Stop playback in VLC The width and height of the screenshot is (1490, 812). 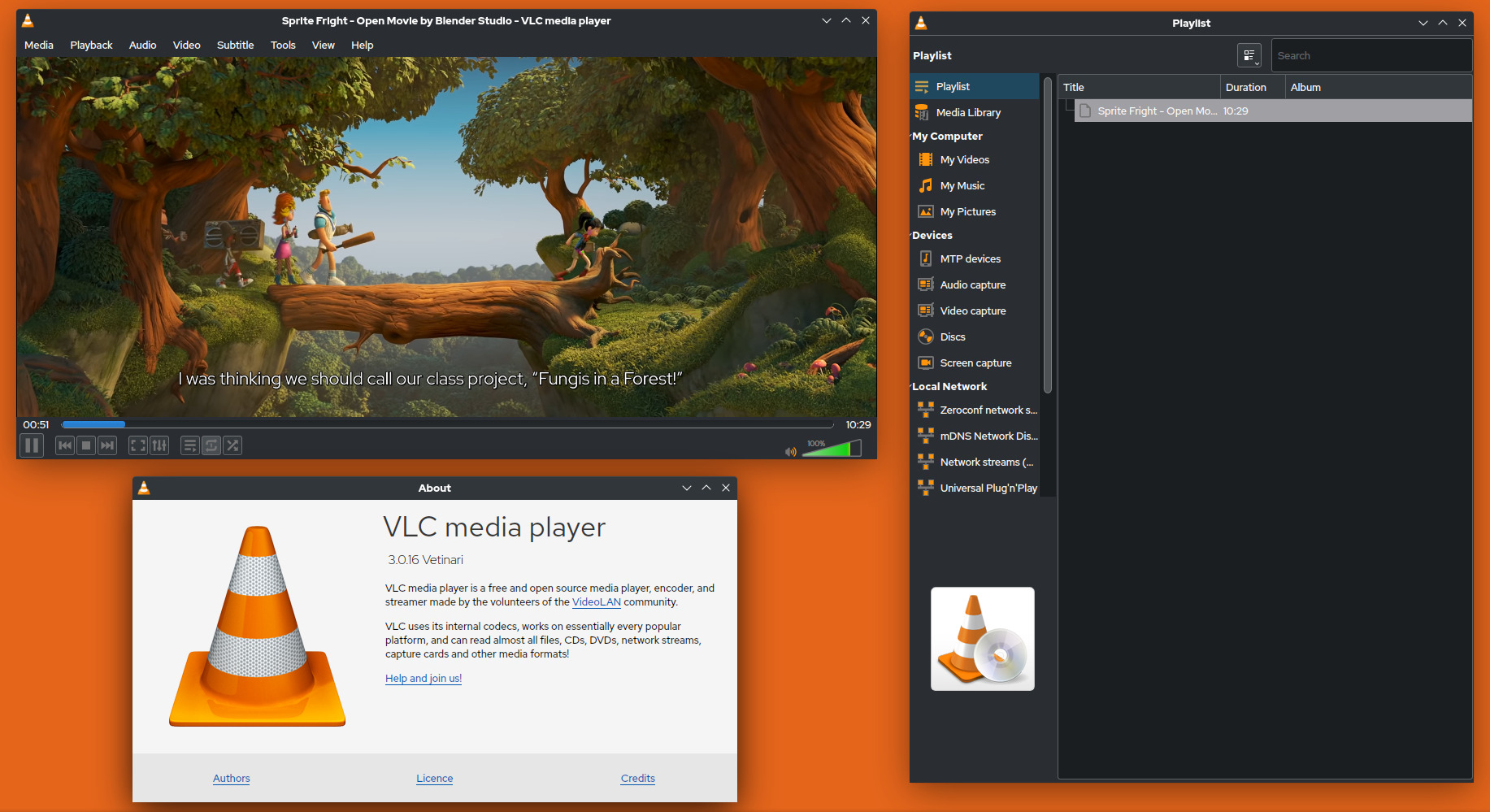tap(85, 445)
